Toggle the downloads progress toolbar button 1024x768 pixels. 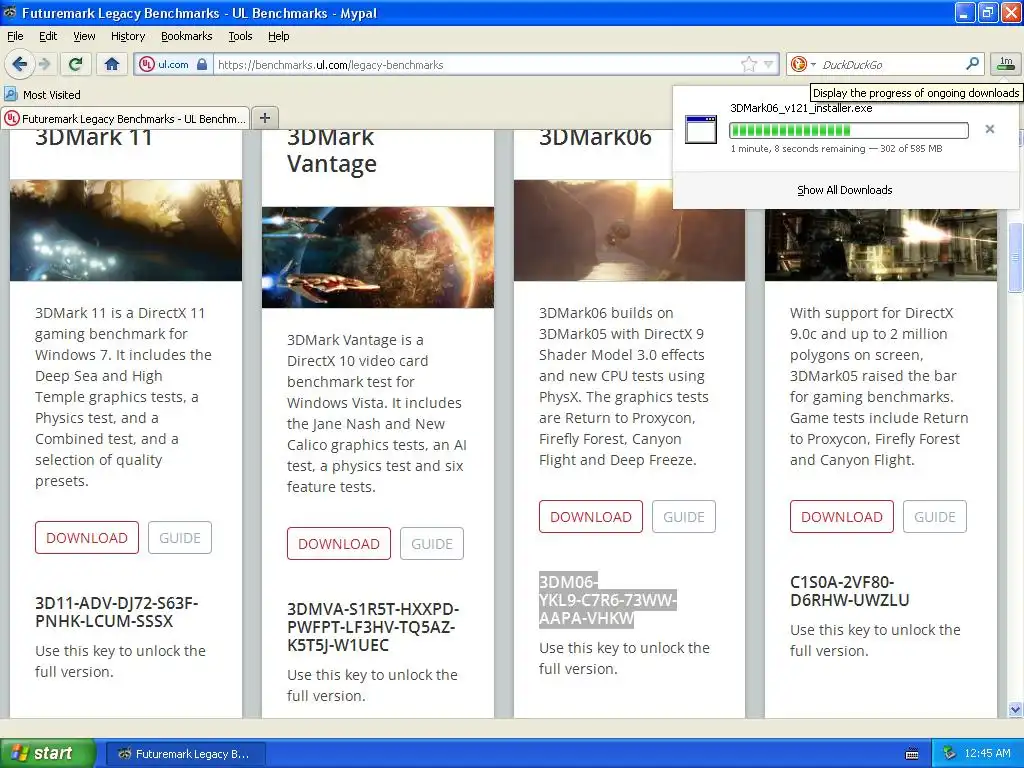point(1006,64)
